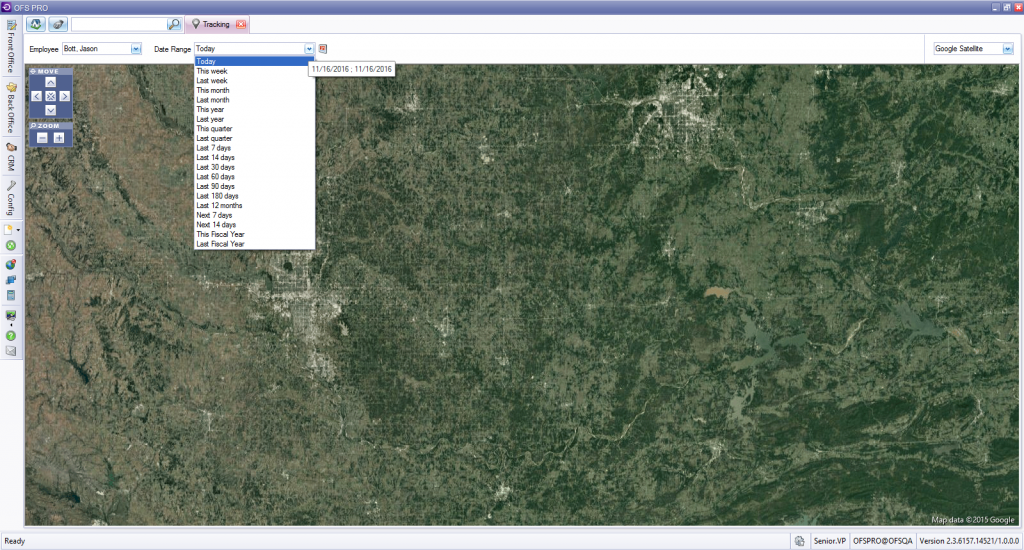Recenter map using the center move button
This screenshot has height=550, width=1024.
point(50,96)
